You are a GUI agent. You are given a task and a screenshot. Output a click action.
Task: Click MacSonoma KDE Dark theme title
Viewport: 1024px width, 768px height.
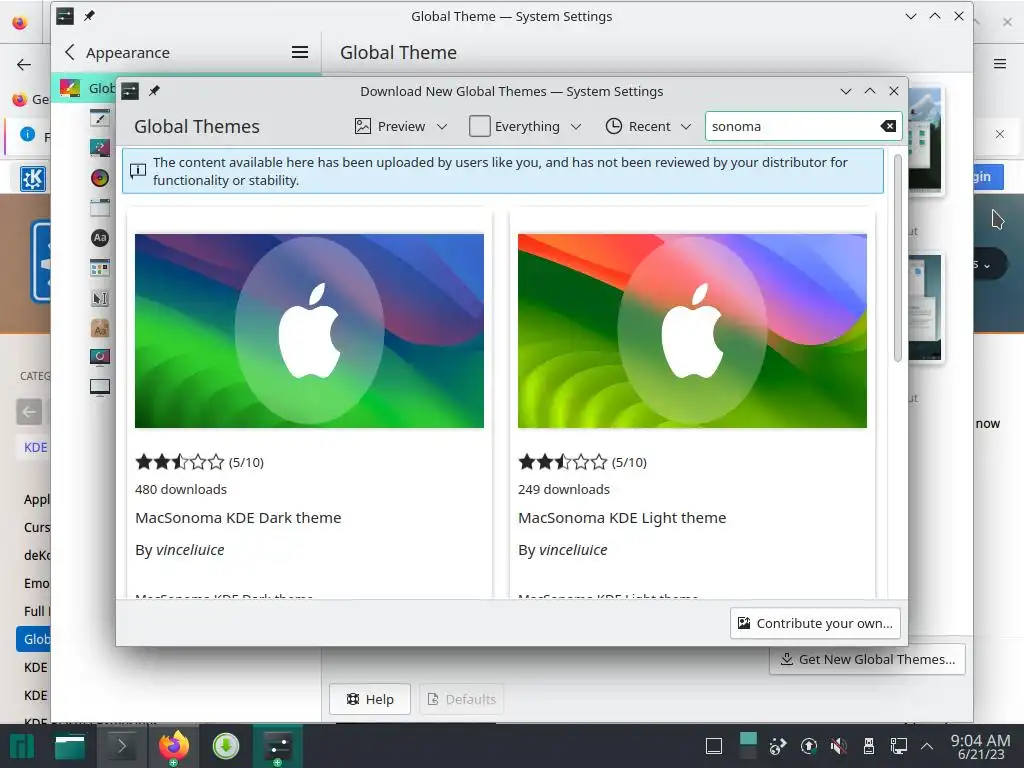[238, 518]
